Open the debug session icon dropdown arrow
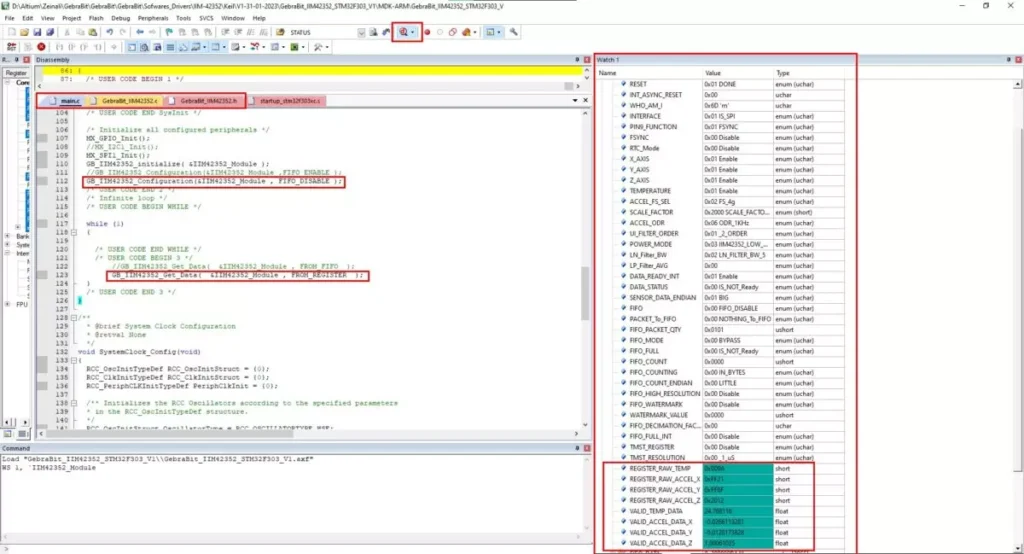Image resolution: width=1024 pixels, height=554 pixels. tap(413, 32)
